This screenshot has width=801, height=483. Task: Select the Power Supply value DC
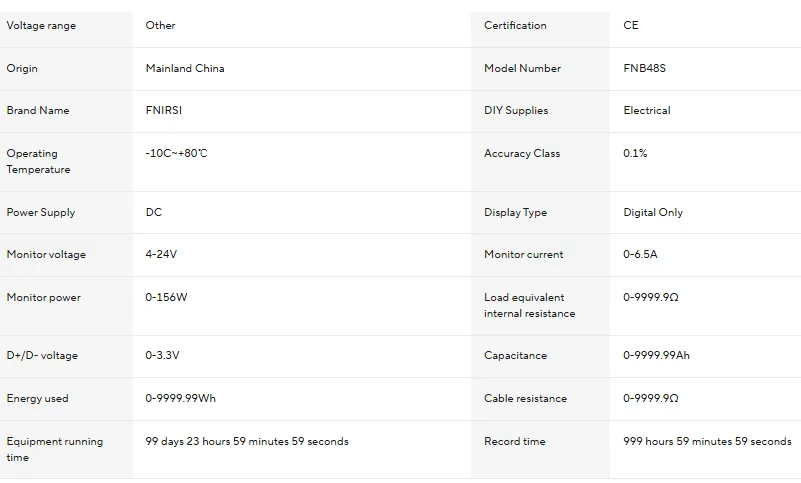coord(154,213)
